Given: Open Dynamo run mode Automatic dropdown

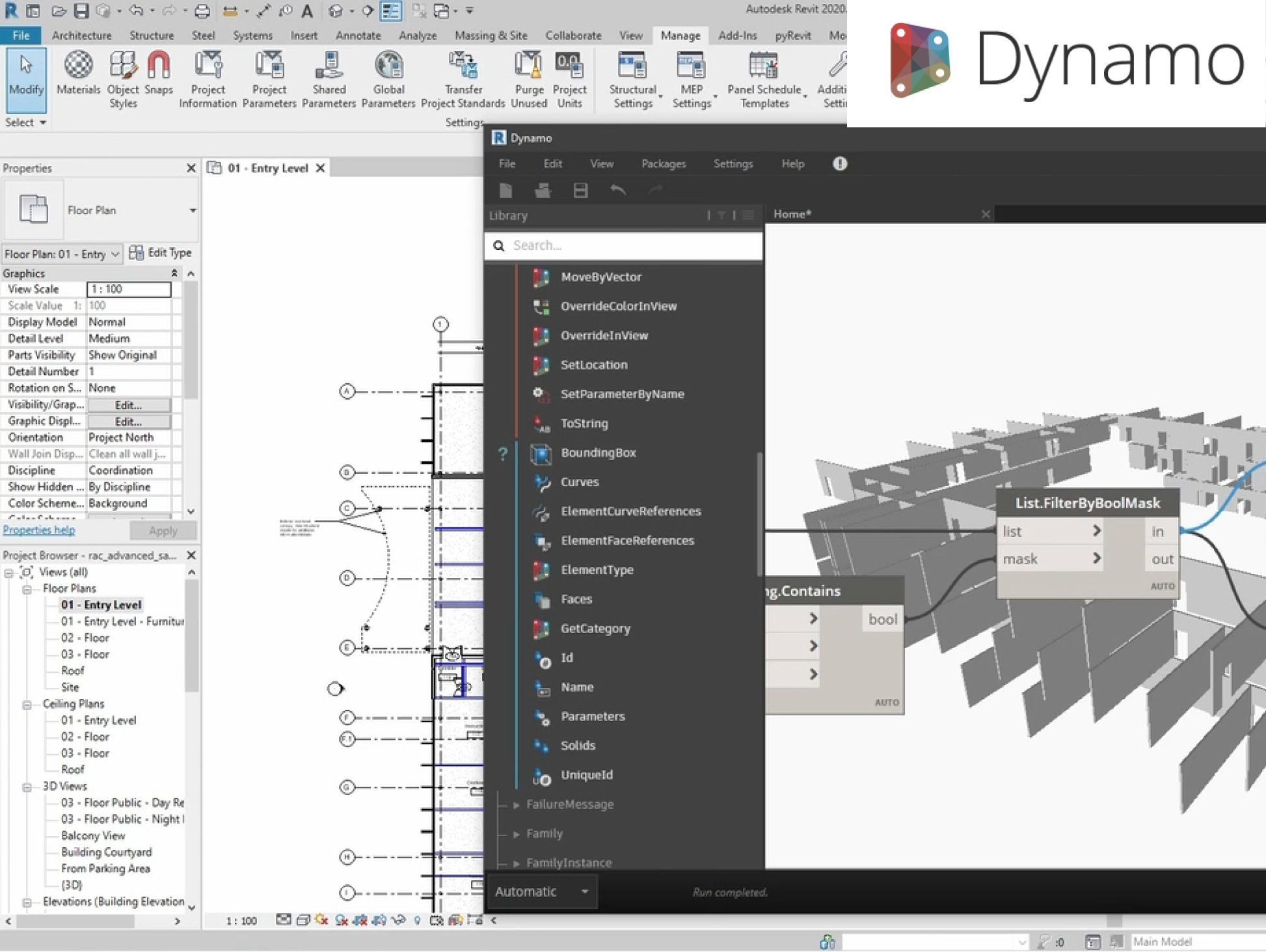Looking at the screenshot, I should click(x=541, y=891).
